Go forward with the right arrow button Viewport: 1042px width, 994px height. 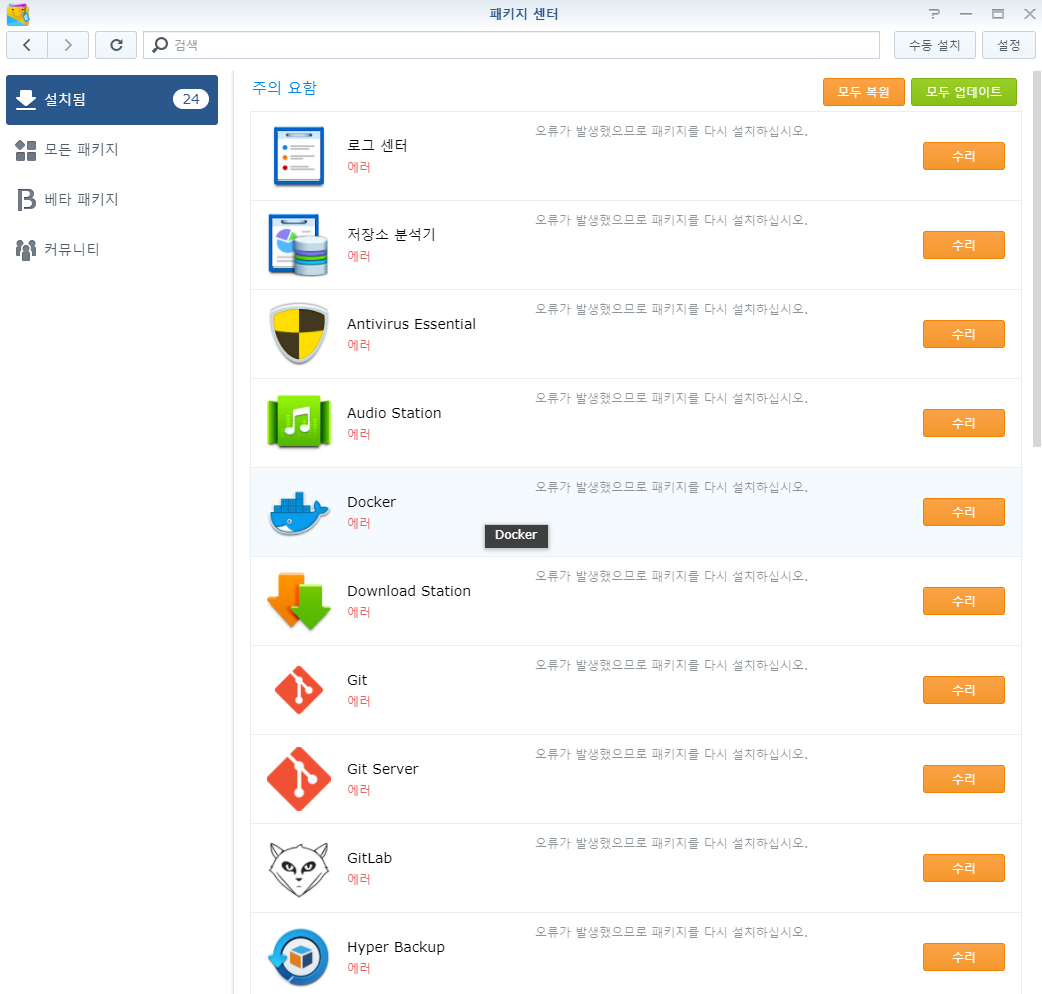click(68, 45)
